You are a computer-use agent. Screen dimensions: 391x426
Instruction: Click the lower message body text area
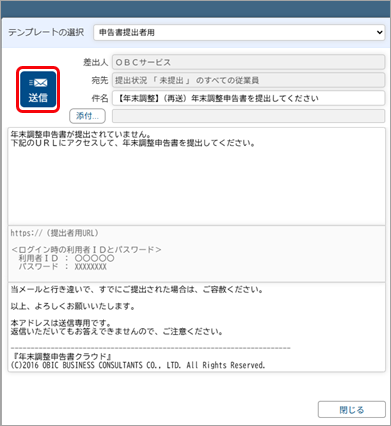pos(196,327)
